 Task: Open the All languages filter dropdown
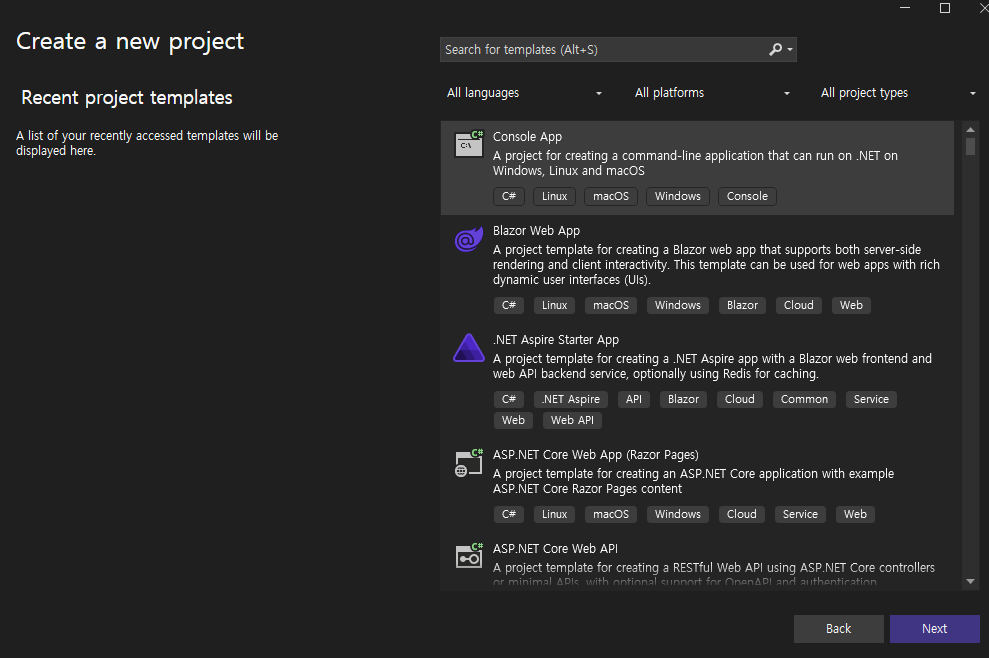(x=524, y=93)
